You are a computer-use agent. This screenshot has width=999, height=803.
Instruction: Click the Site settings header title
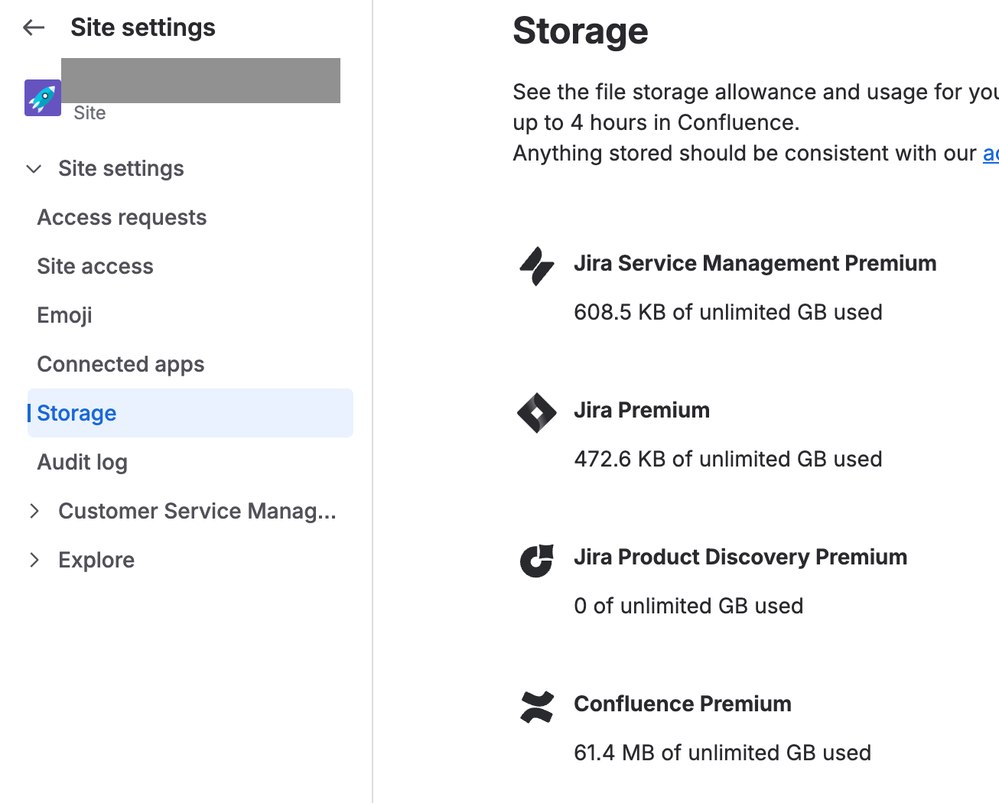(143, 28)
